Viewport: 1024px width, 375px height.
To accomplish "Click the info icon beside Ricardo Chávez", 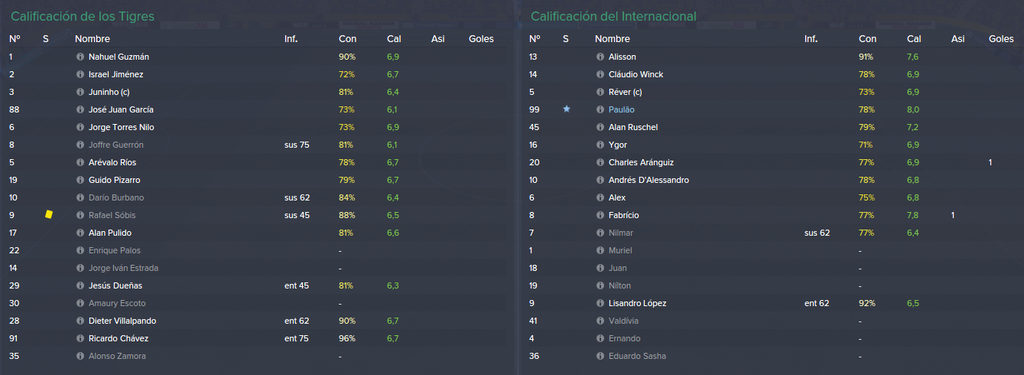I will [80, 338].
